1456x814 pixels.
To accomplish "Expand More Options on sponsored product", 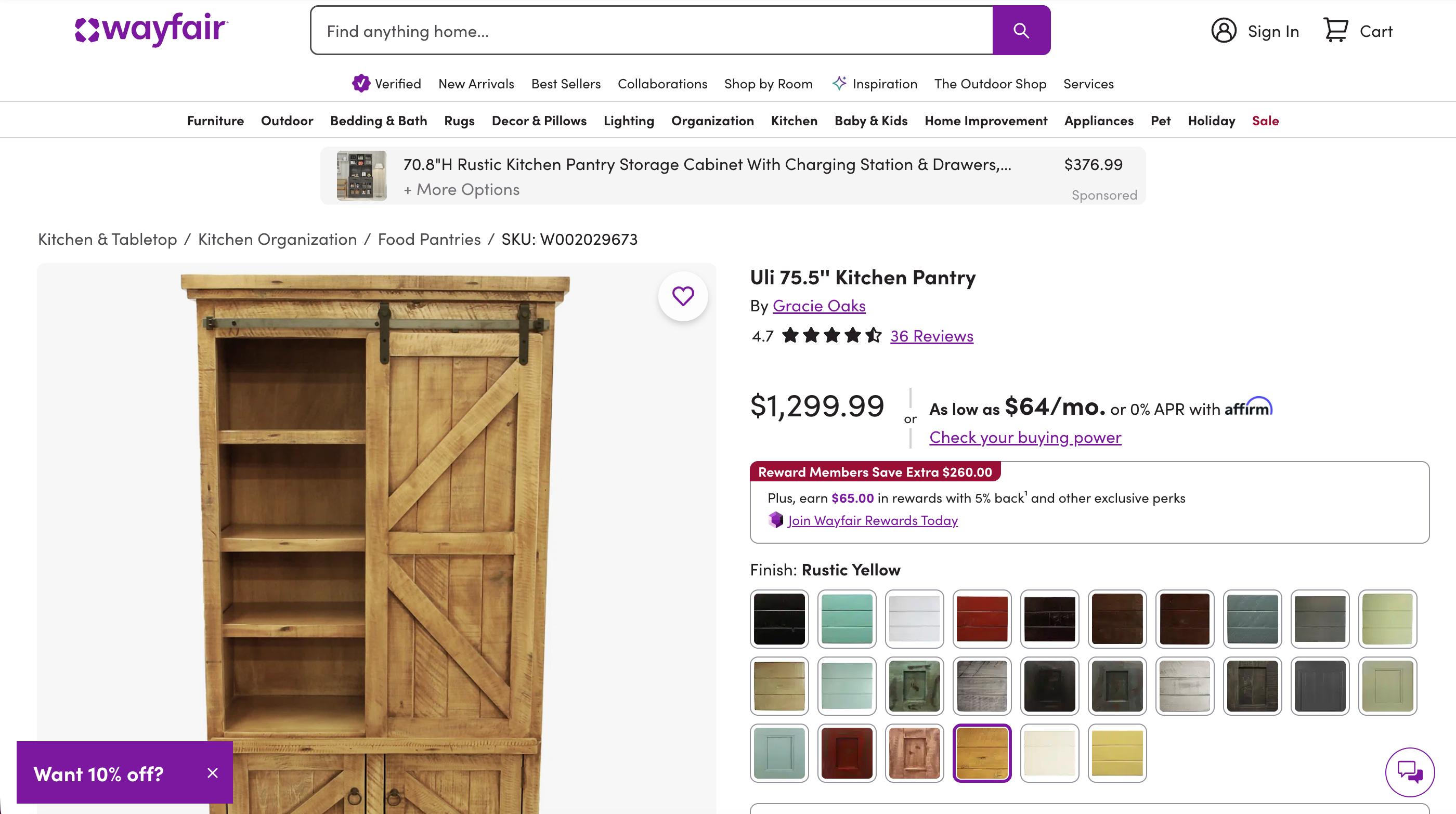I will [461, 190].
